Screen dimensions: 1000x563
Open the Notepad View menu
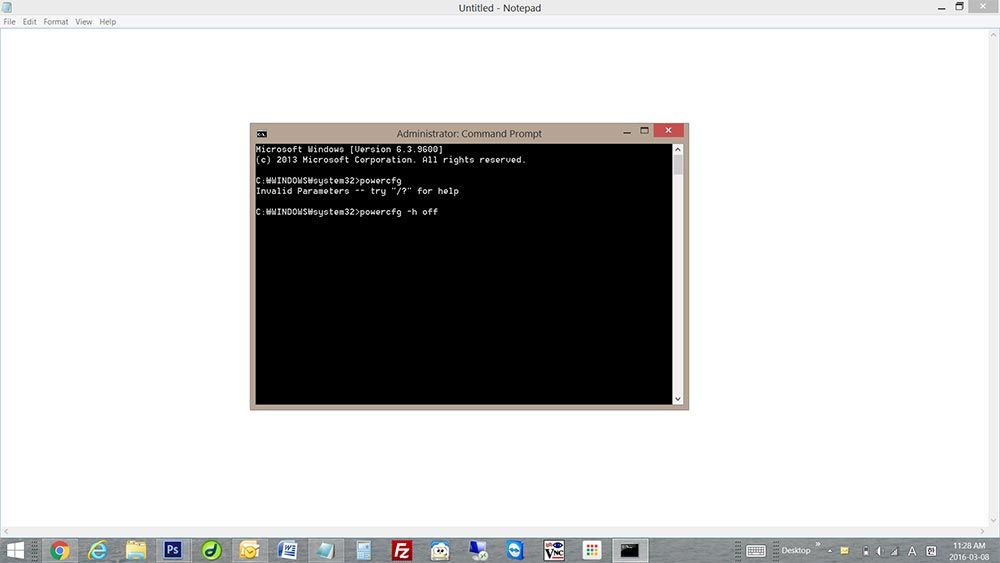[x=84, y=22]
